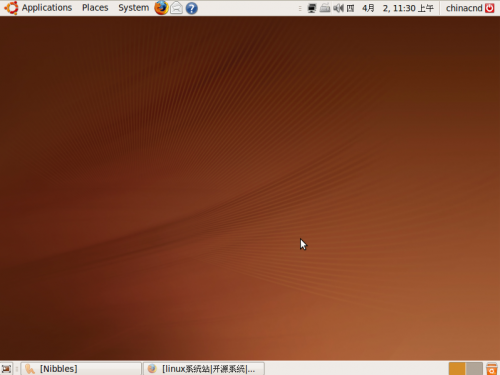Launch Firefox from the top panel
This screenshot has height=375, width=500.
[161, 8]
